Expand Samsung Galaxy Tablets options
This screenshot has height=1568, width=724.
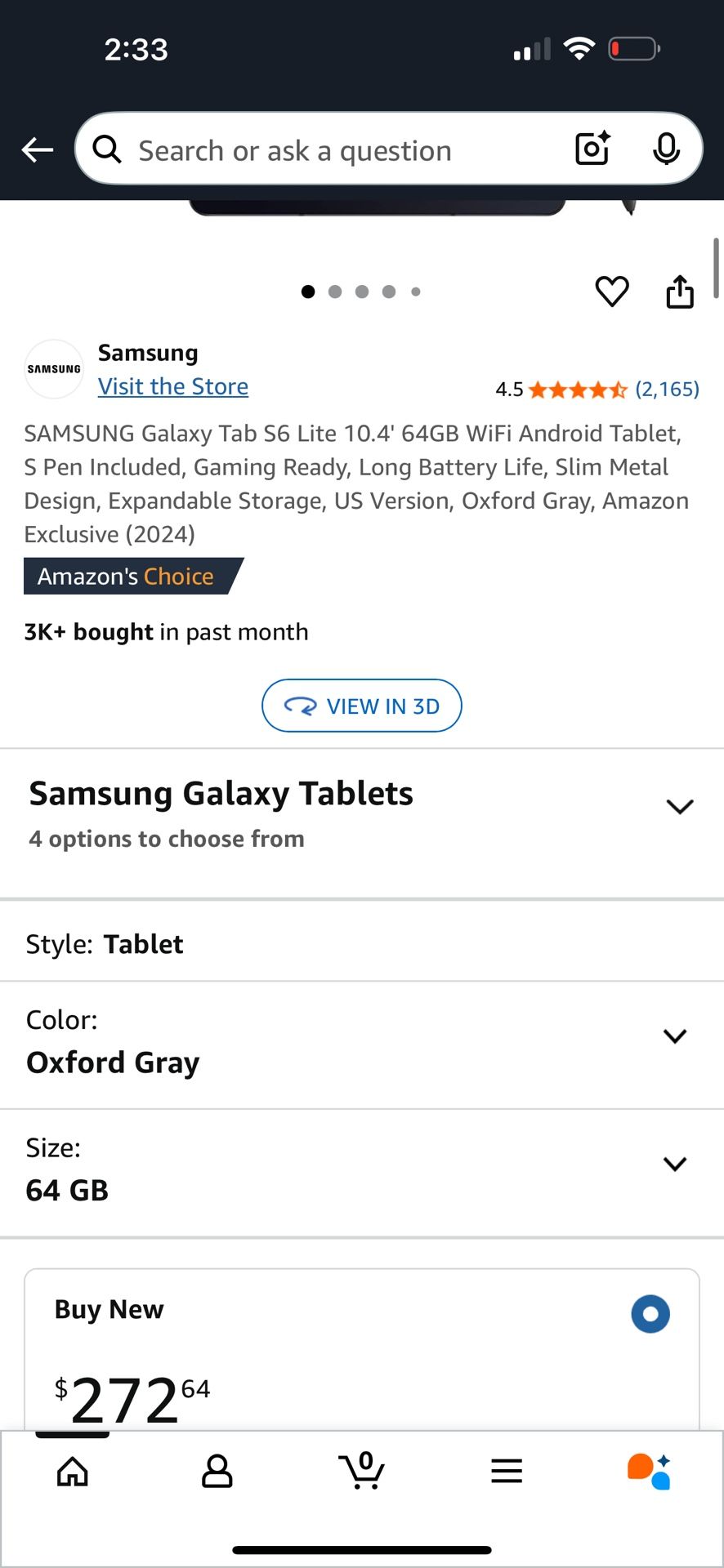[x=679, y=807]
